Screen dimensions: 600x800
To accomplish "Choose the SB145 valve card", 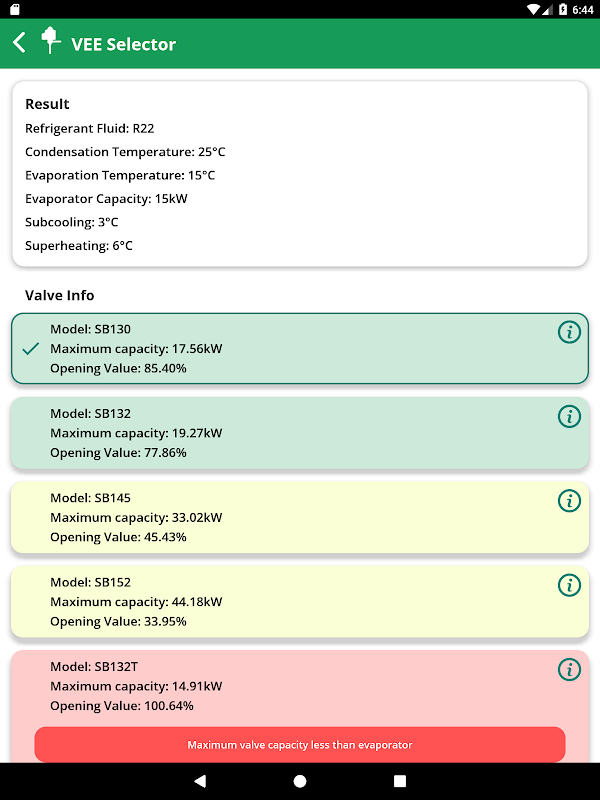I will pyautogui.click(x=300, y=517).
